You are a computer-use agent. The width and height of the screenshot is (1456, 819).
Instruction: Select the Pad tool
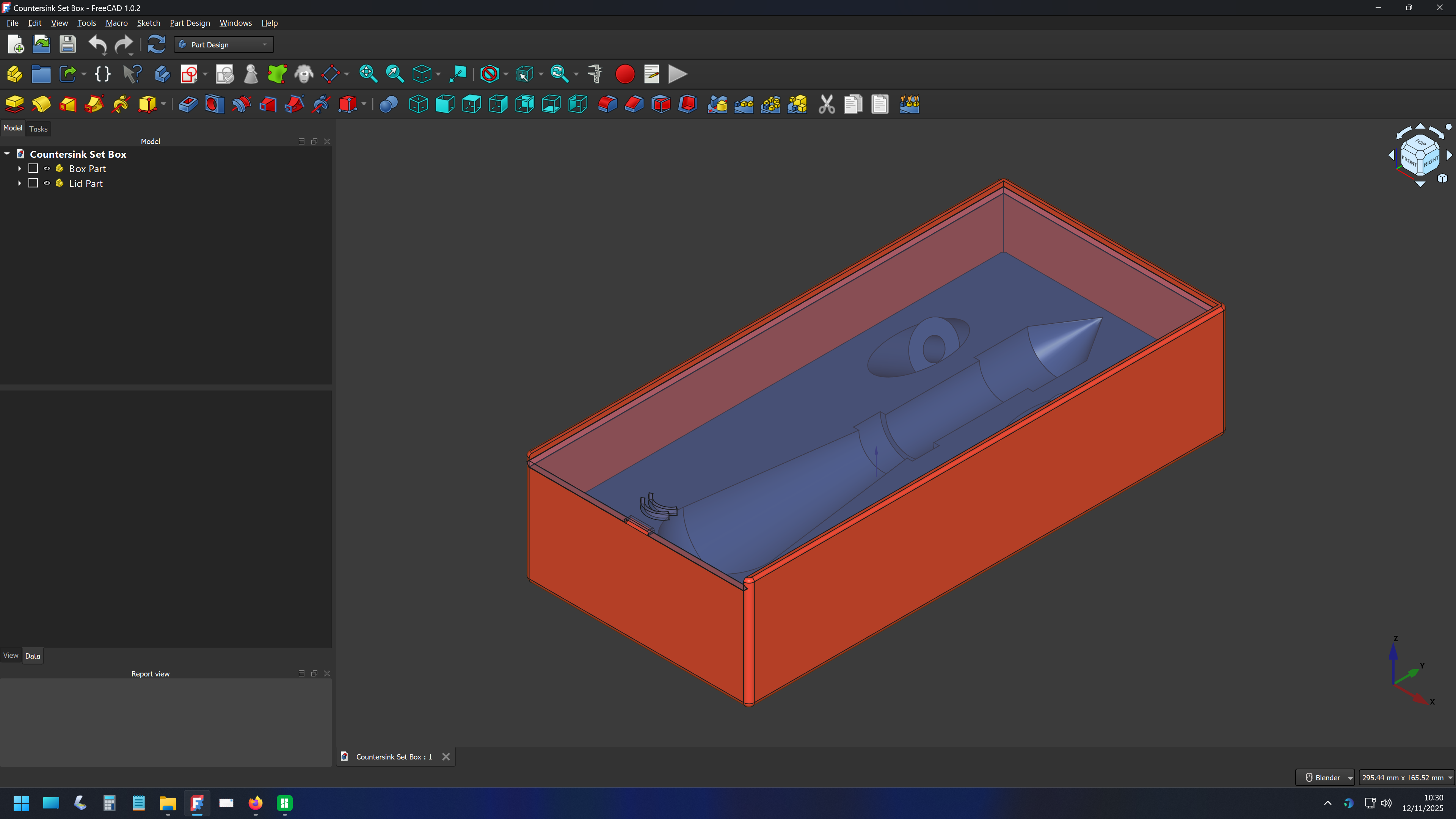click(15, 104)
